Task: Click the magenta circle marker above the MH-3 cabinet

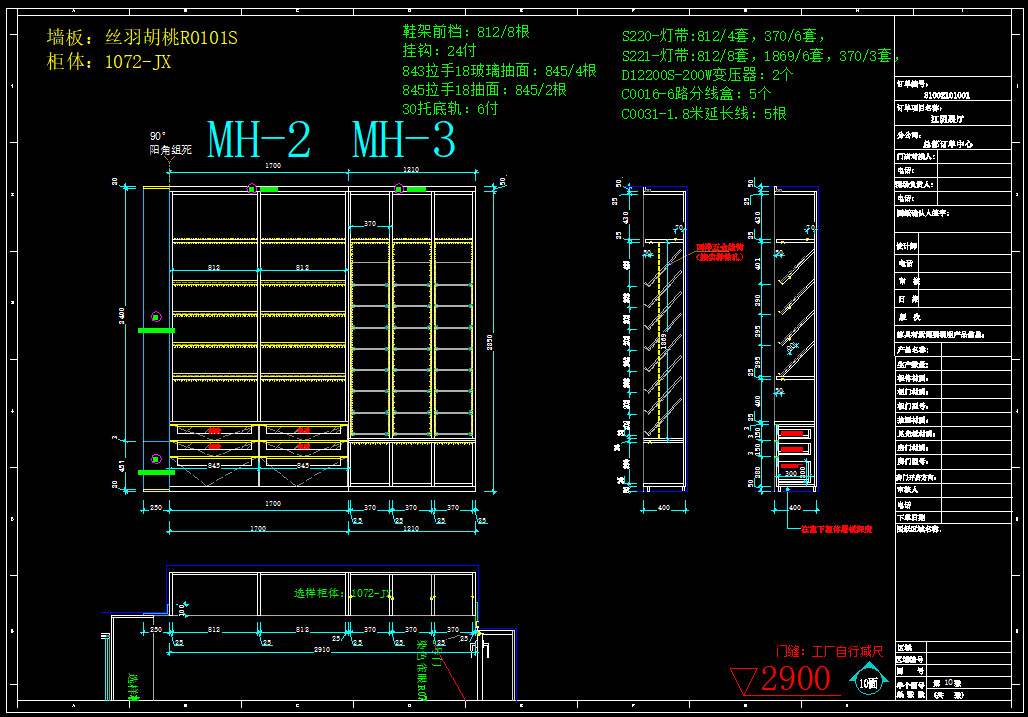Action: pyautogui.click(x=398, y=188)
